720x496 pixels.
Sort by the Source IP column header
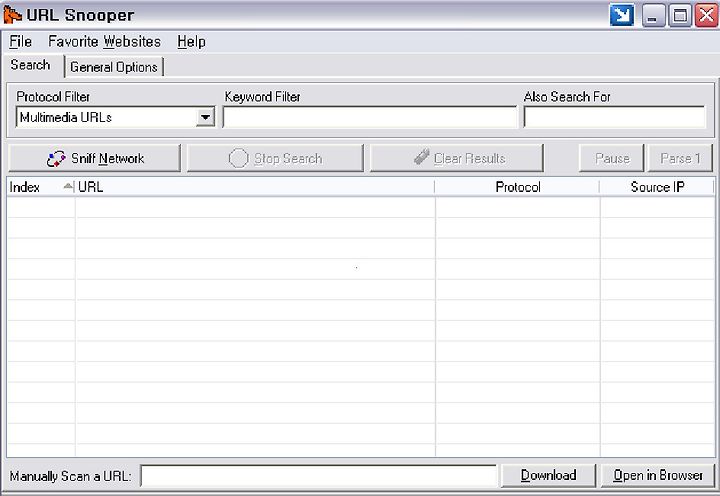[x=657, y=187]
